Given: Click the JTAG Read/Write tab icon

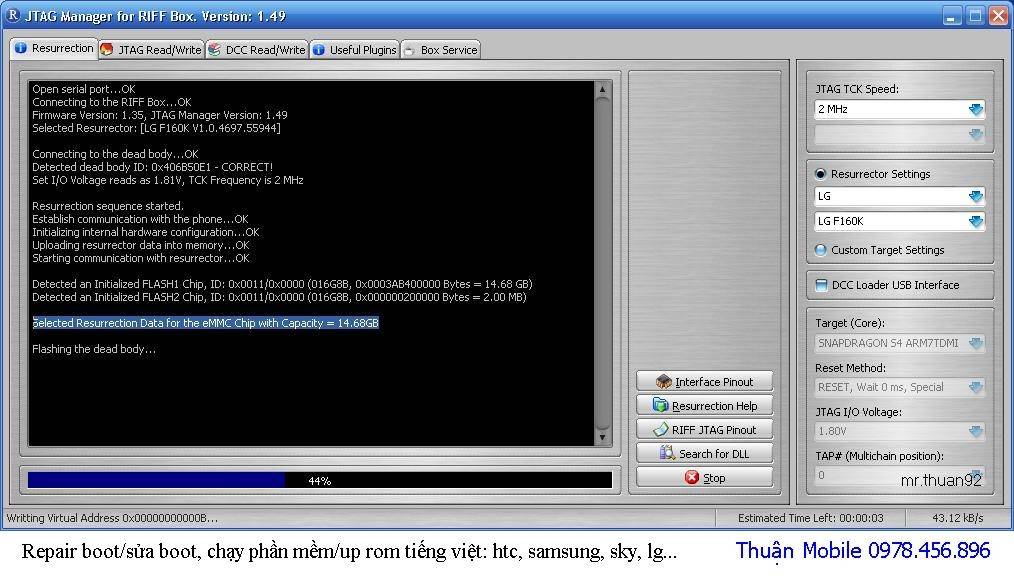Looking at the screenshot, I should click(107, 49).
